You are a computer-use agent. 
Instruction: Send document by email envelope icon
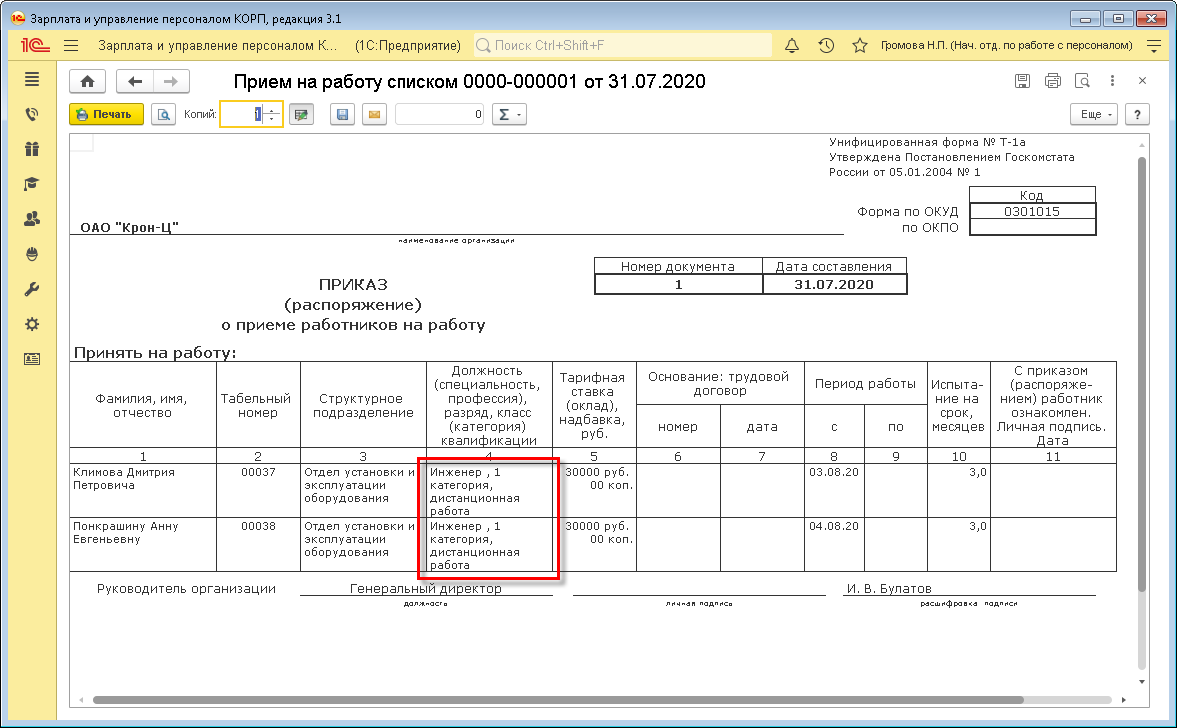point(374,115)
